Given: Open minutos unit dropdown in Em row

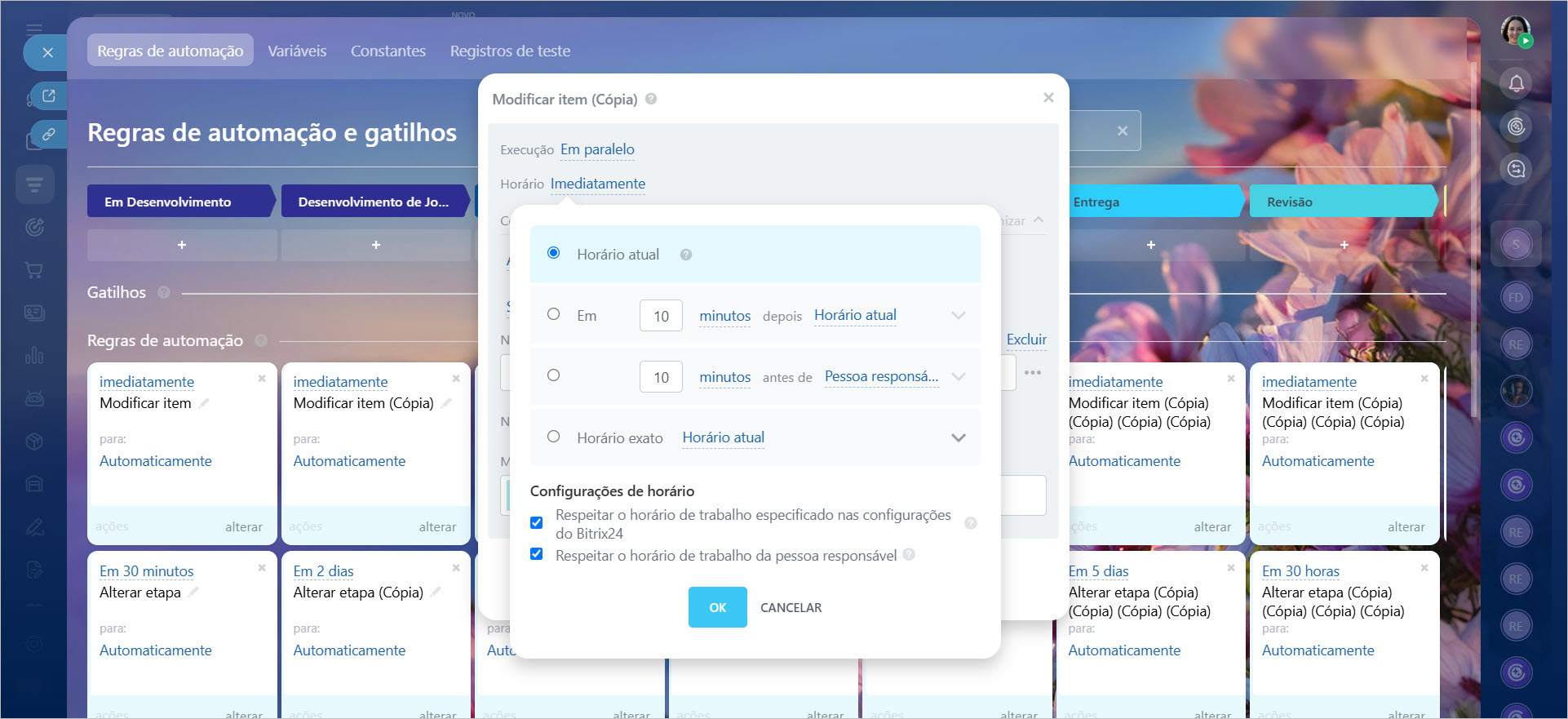Looking at the screenshot, I should (724, 316).
